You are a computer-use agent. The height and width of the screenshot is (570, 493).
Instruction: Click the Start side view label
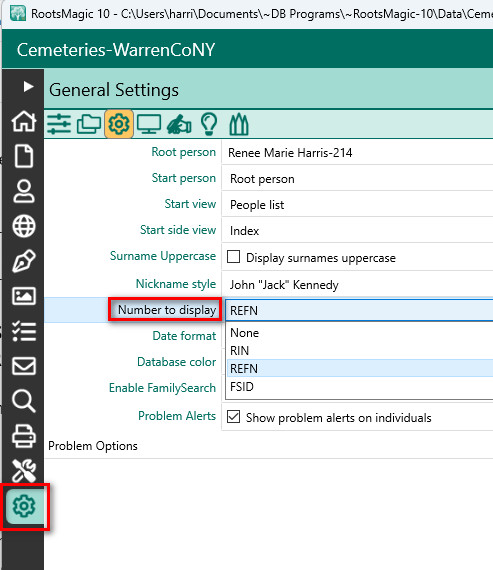[x=178, y=230]
